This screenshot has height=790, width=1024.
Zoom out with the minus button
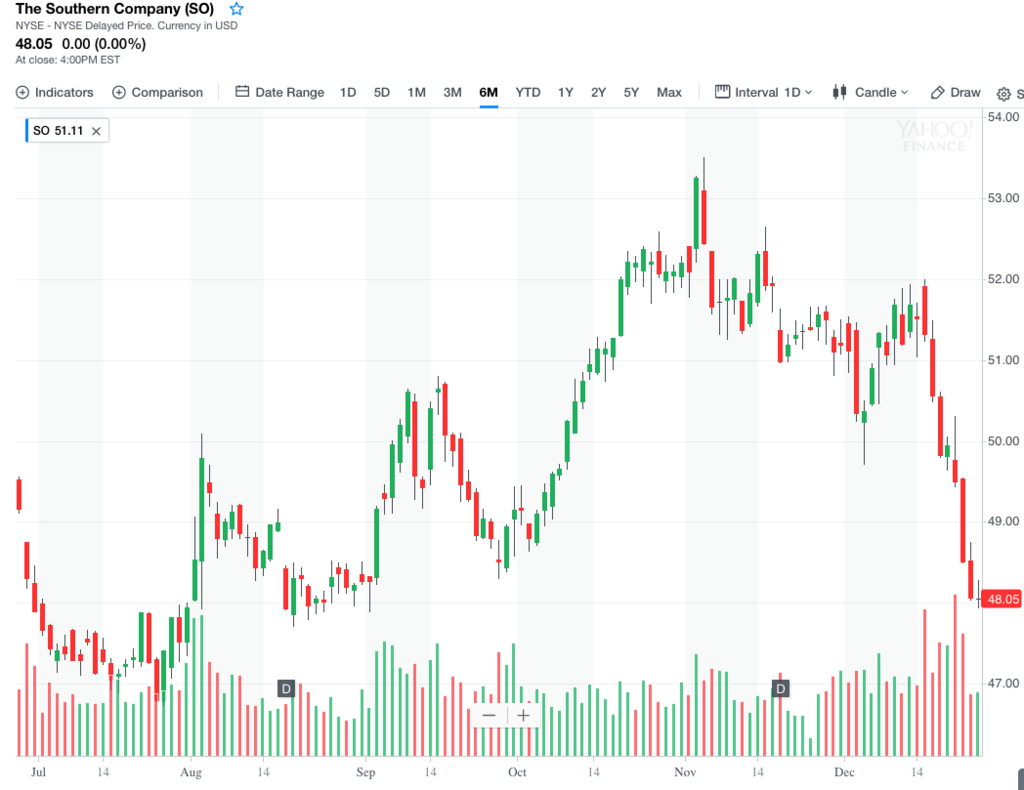click(489, 716)
